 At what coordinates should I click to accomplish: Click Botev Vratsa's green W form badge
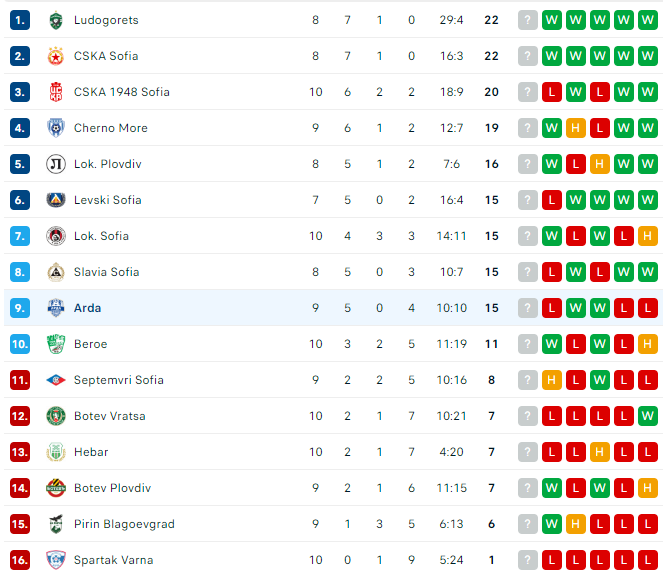tap(647, 416)
